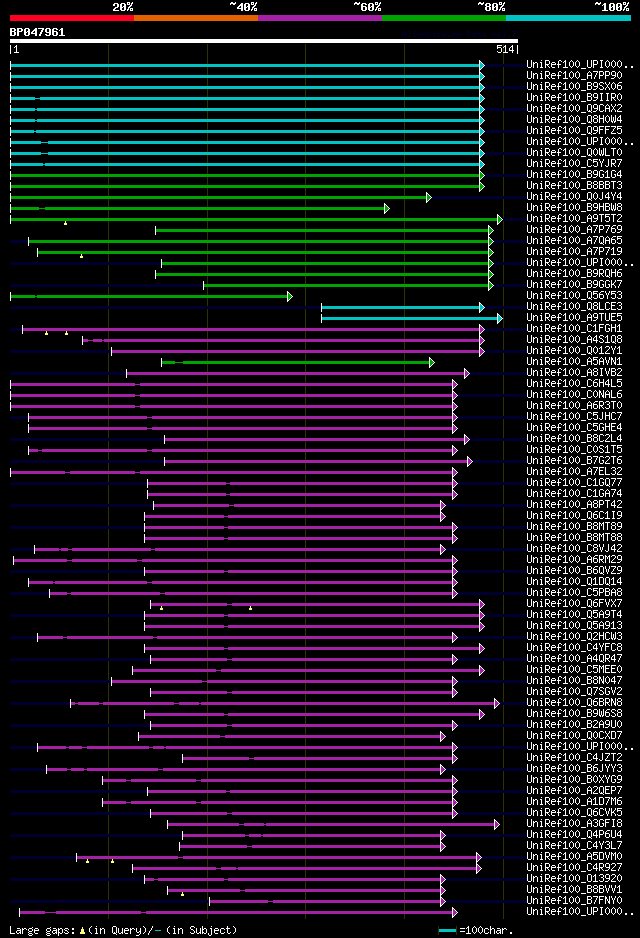This screenshot has width=640, height=938.
Task: Select the UniRef100_Q1DQ14 label
Action: pos(574,581)
